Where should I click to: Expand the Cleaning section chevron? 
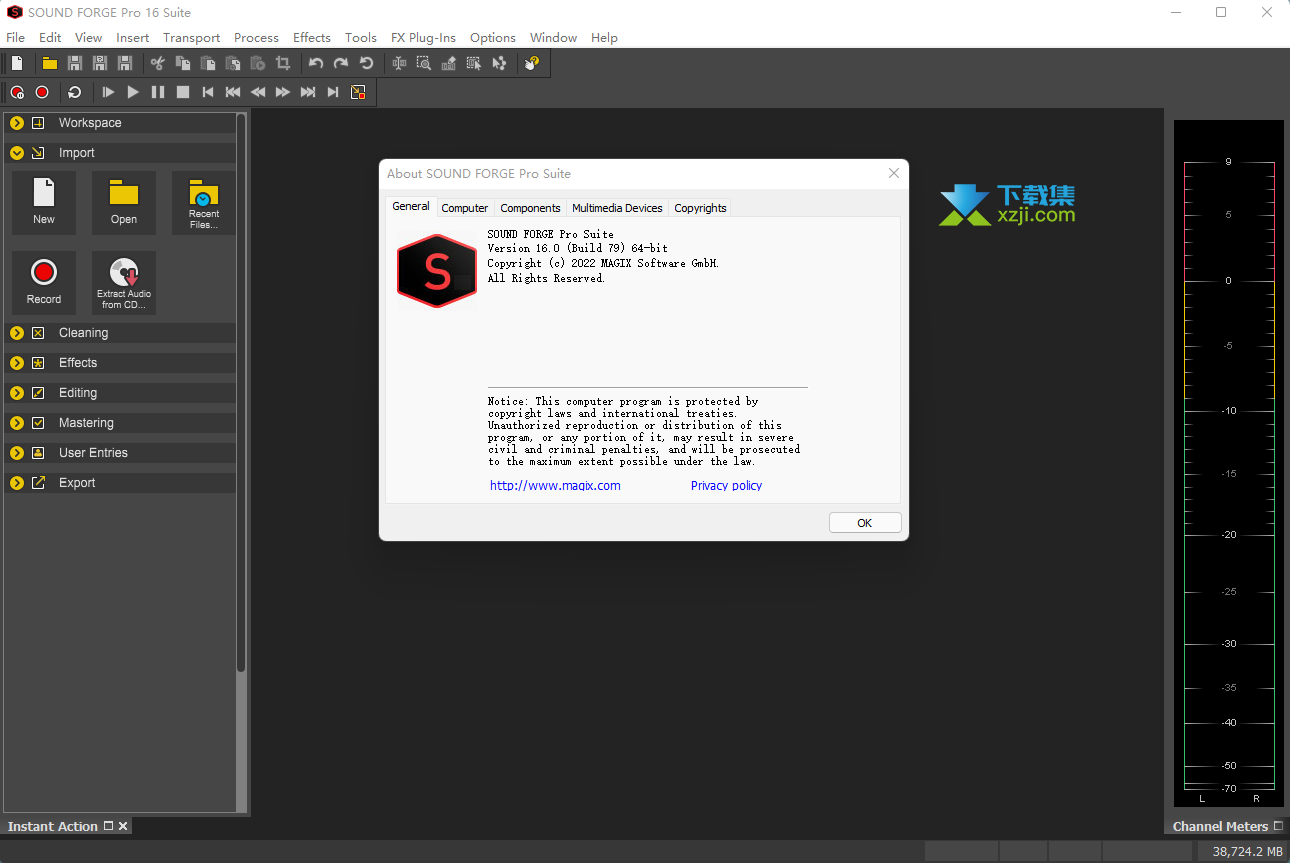tap(17, 333)
